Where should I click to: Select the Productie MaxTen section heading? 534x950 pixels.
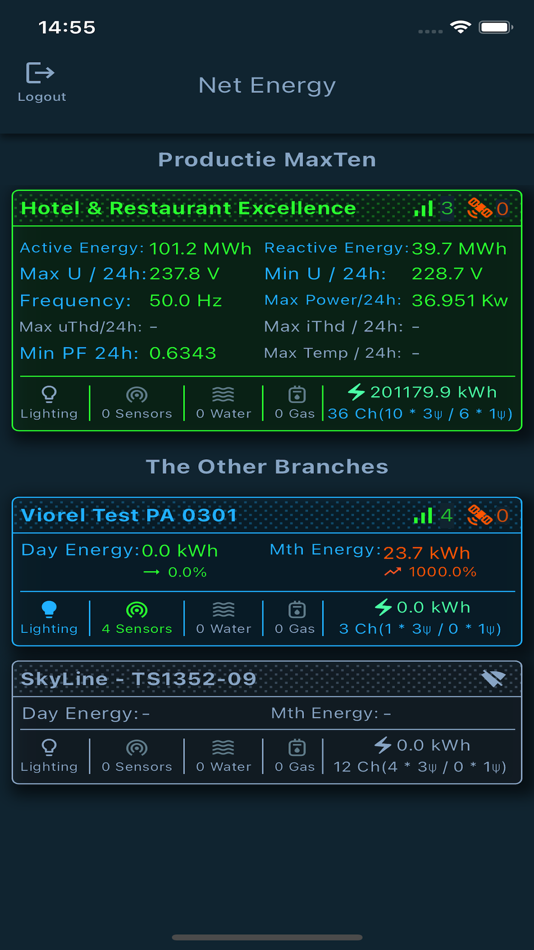[267, 160]
